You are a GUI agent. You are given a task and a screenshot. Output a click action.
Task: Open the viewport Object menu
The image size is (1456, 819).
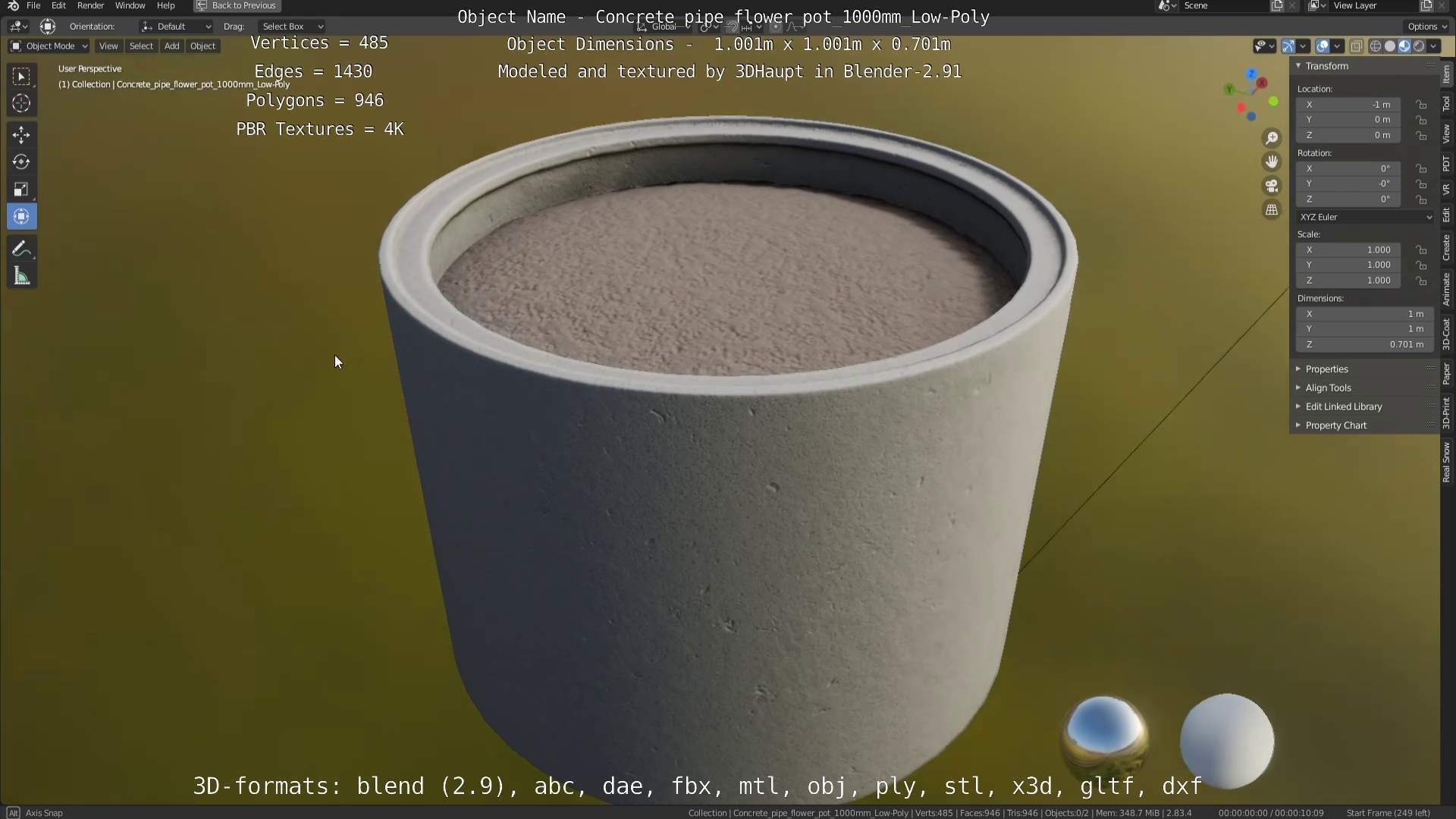pos(202,46)
